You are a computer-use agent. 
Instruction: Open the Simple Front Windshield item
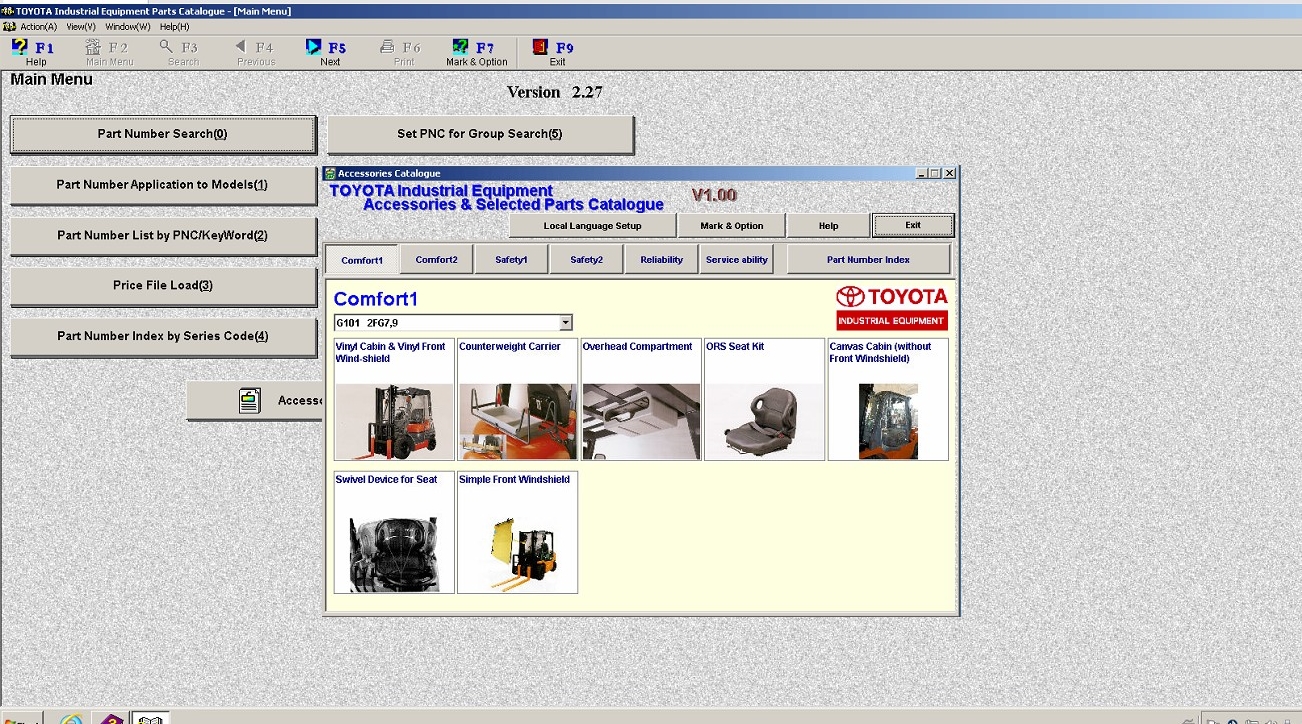(517, 533)
